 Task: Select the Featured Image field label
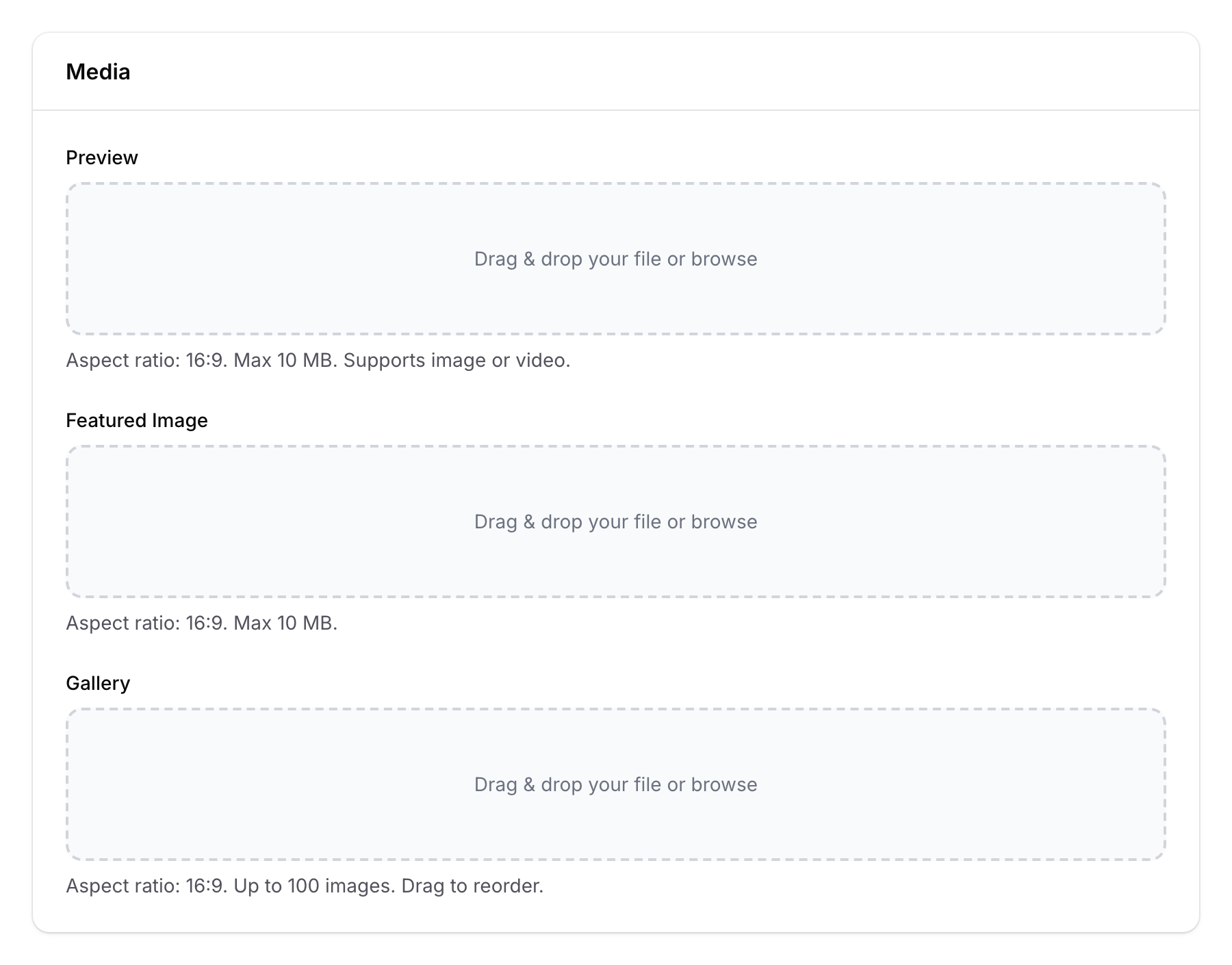(137, 420)
